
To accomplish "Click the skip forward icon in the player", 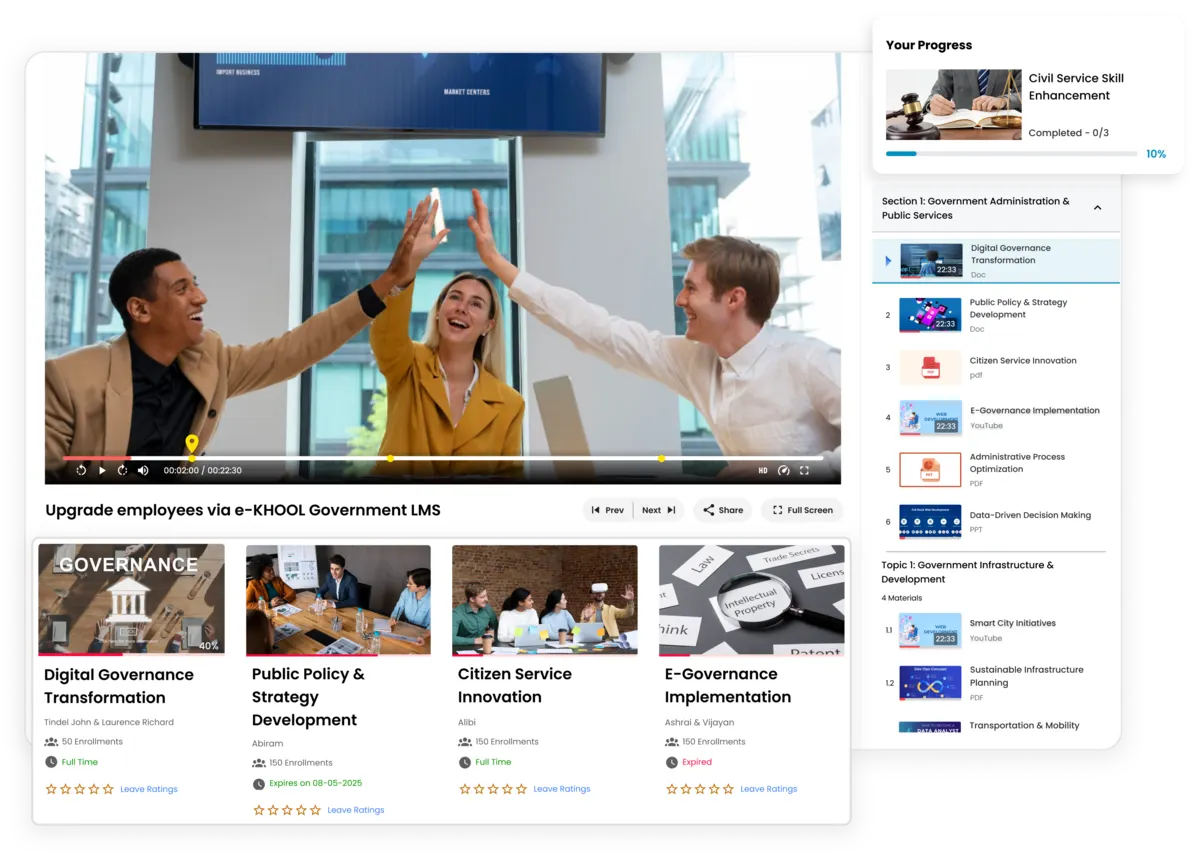I will (x=123, y=470).
